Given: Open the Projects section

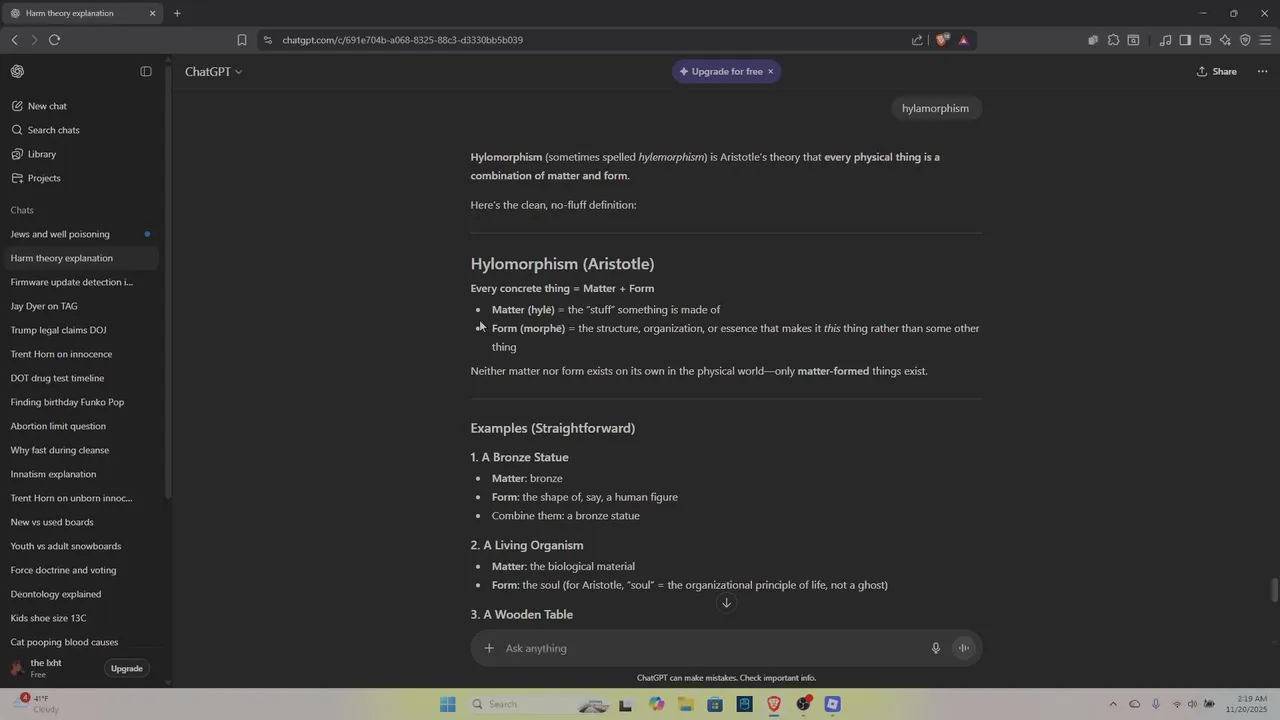Looking at the screenshot, I should 44,178.
